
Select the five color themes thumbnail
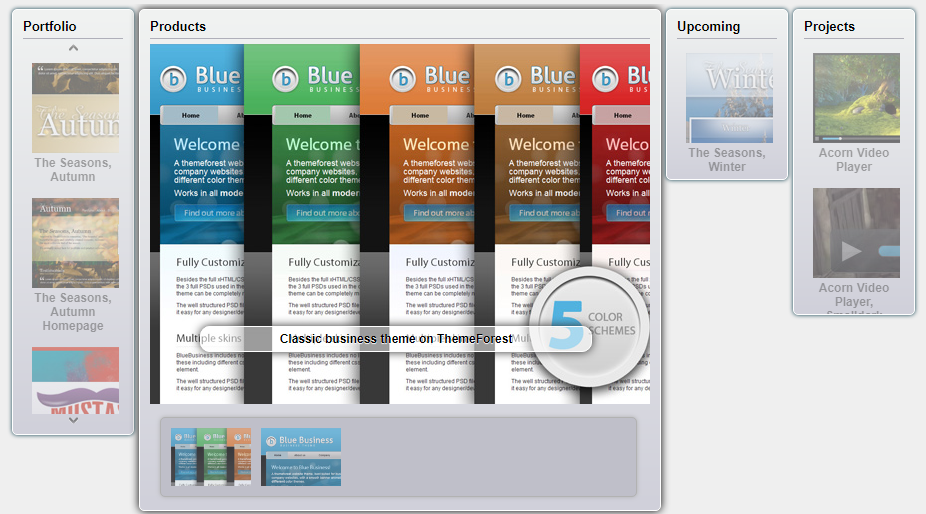point(211,457)
